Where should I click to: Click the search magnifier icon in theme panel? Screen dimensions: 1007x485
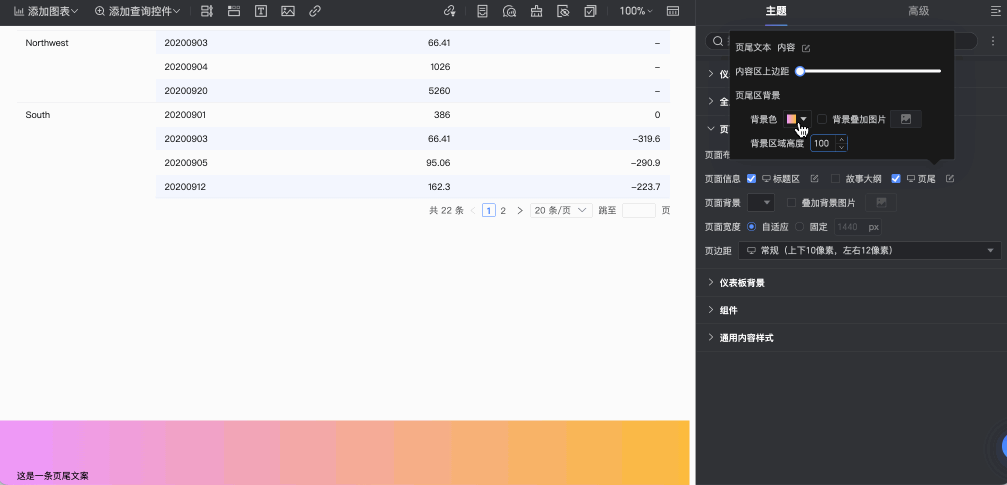click(717, 41)
